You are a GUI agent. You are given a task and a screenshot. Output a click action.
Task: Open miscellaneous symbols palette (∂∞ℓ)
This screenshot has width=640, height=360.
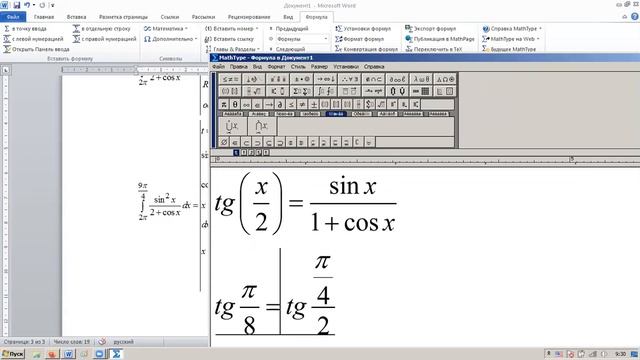(x=397, y=79)
